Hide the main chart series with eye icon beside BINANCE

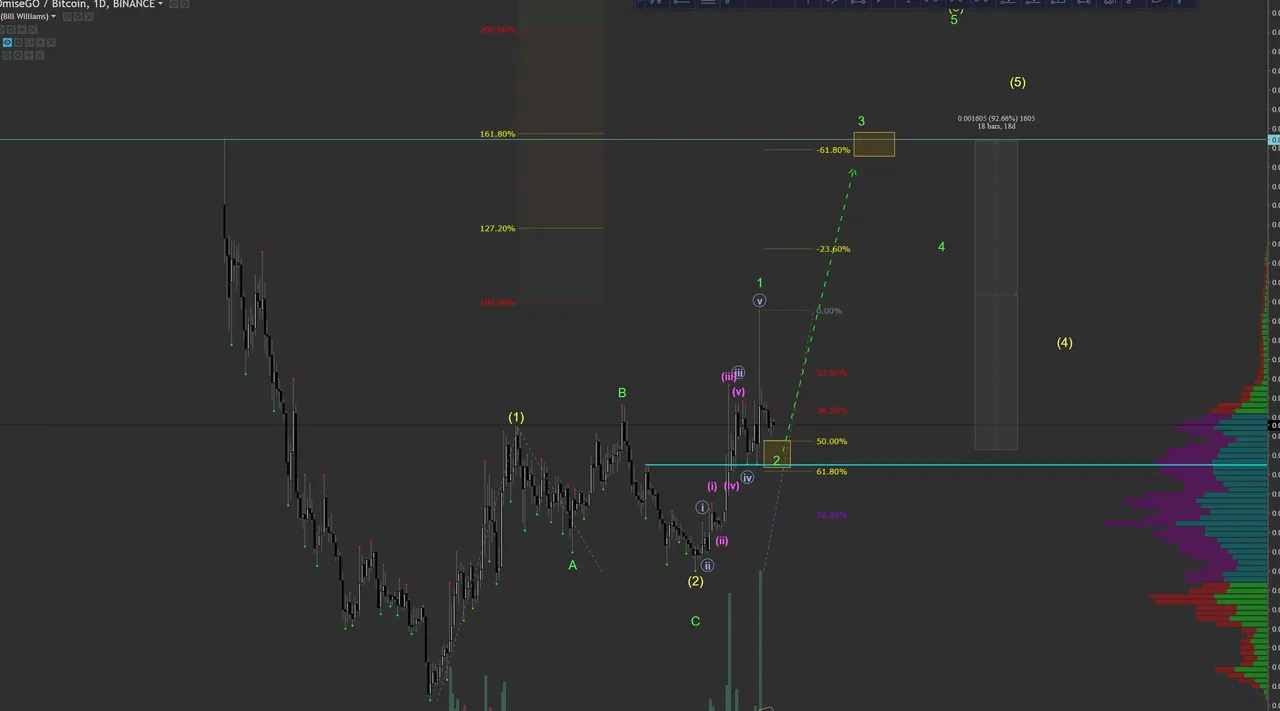174,3
